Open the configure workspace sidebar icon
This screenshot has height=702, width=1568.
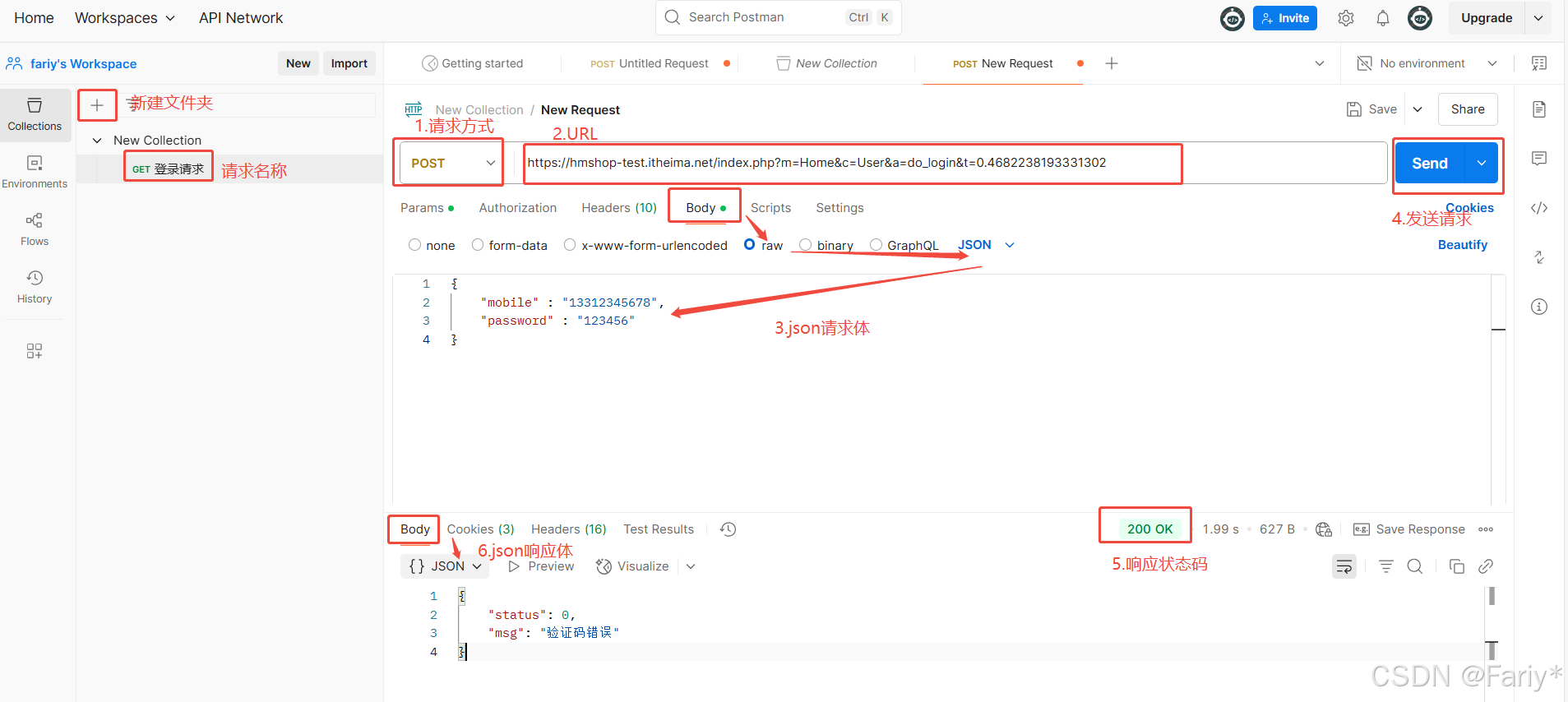point(35,351)
